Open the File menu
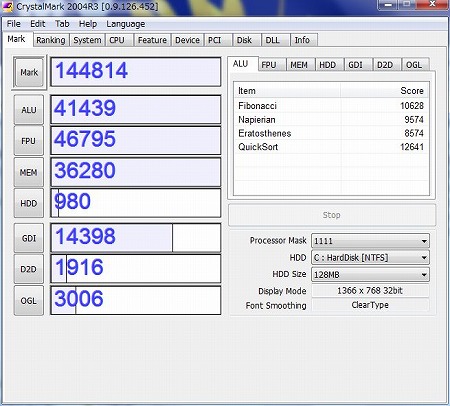 click(x=14, y=24)
